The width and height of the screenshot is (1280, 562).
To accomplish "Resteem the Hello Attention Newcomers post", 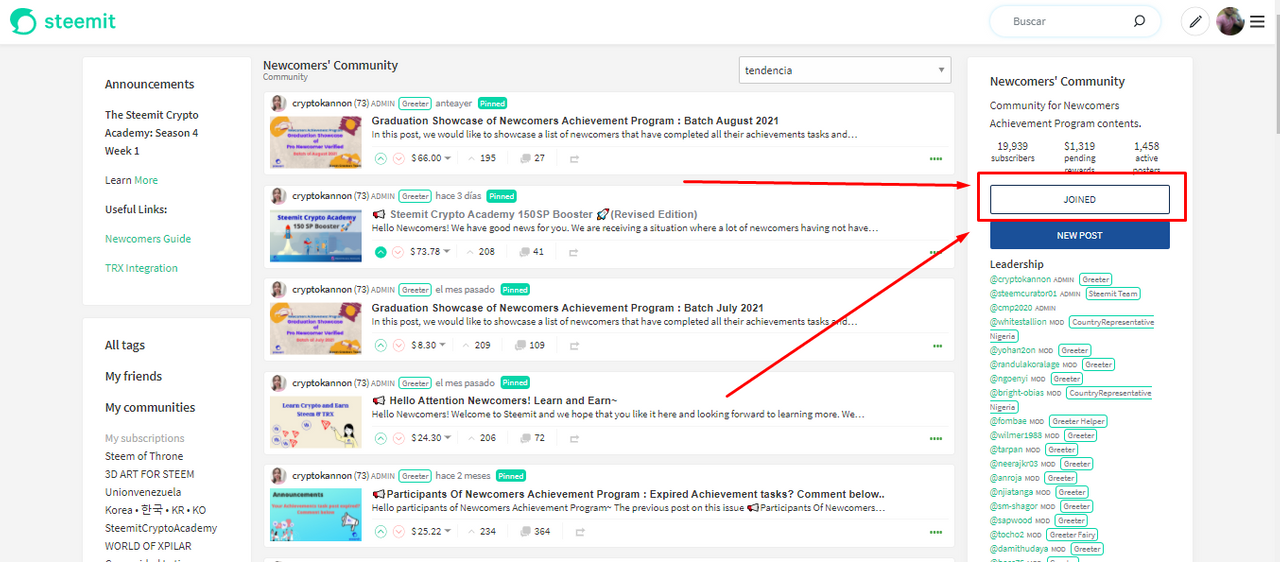I will point(574,438).
